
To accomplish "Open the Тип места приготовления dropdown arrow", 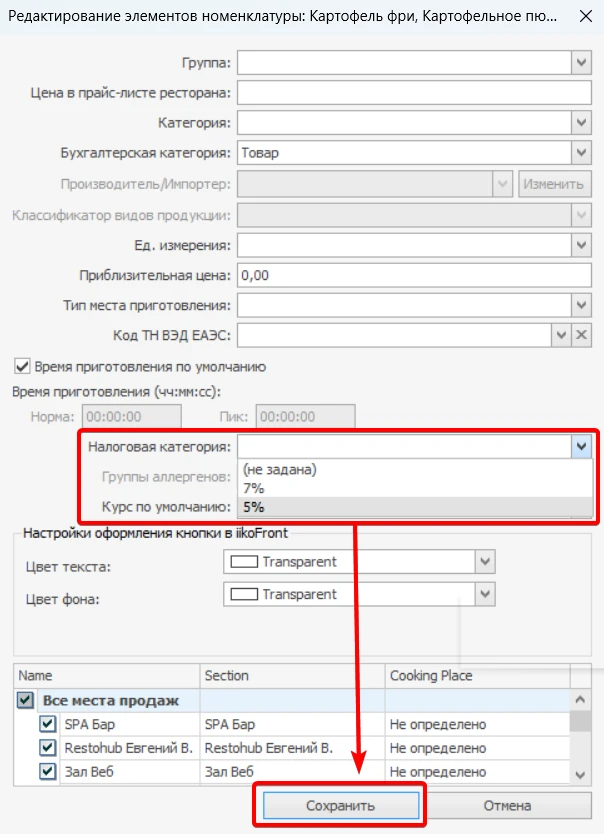I will 581,305.
